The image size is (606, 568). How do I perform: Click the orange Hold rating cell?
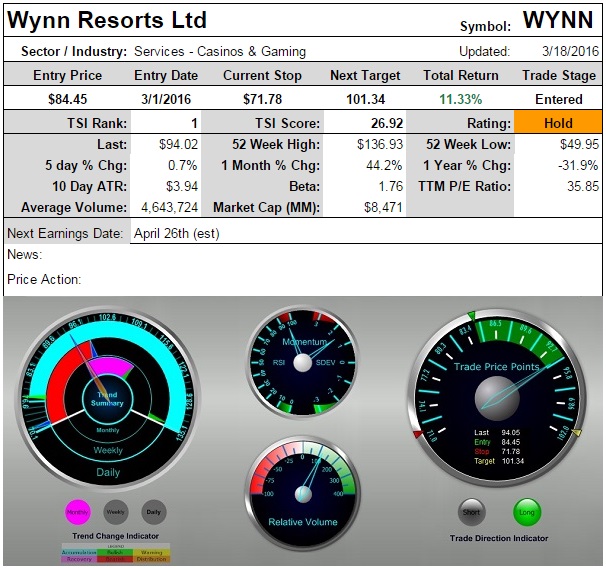[558, 123]
